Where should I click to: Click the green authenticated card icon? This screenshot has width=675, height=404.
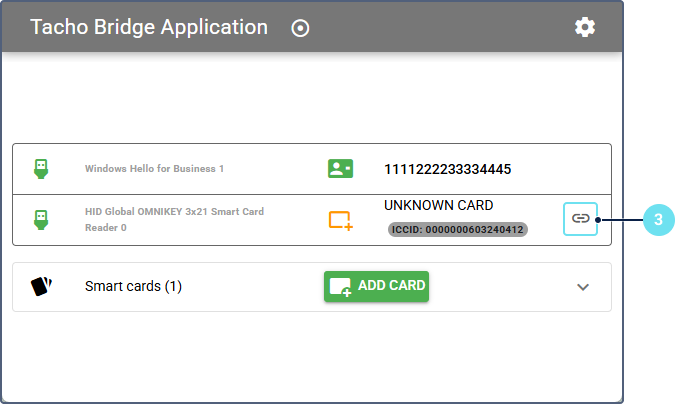click(340, 169)
